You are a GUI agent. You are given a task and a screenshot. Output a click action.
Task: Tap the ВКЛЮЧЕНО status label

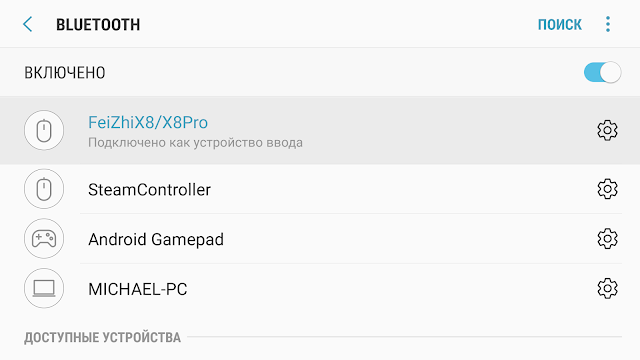click(x=65, y=73)
